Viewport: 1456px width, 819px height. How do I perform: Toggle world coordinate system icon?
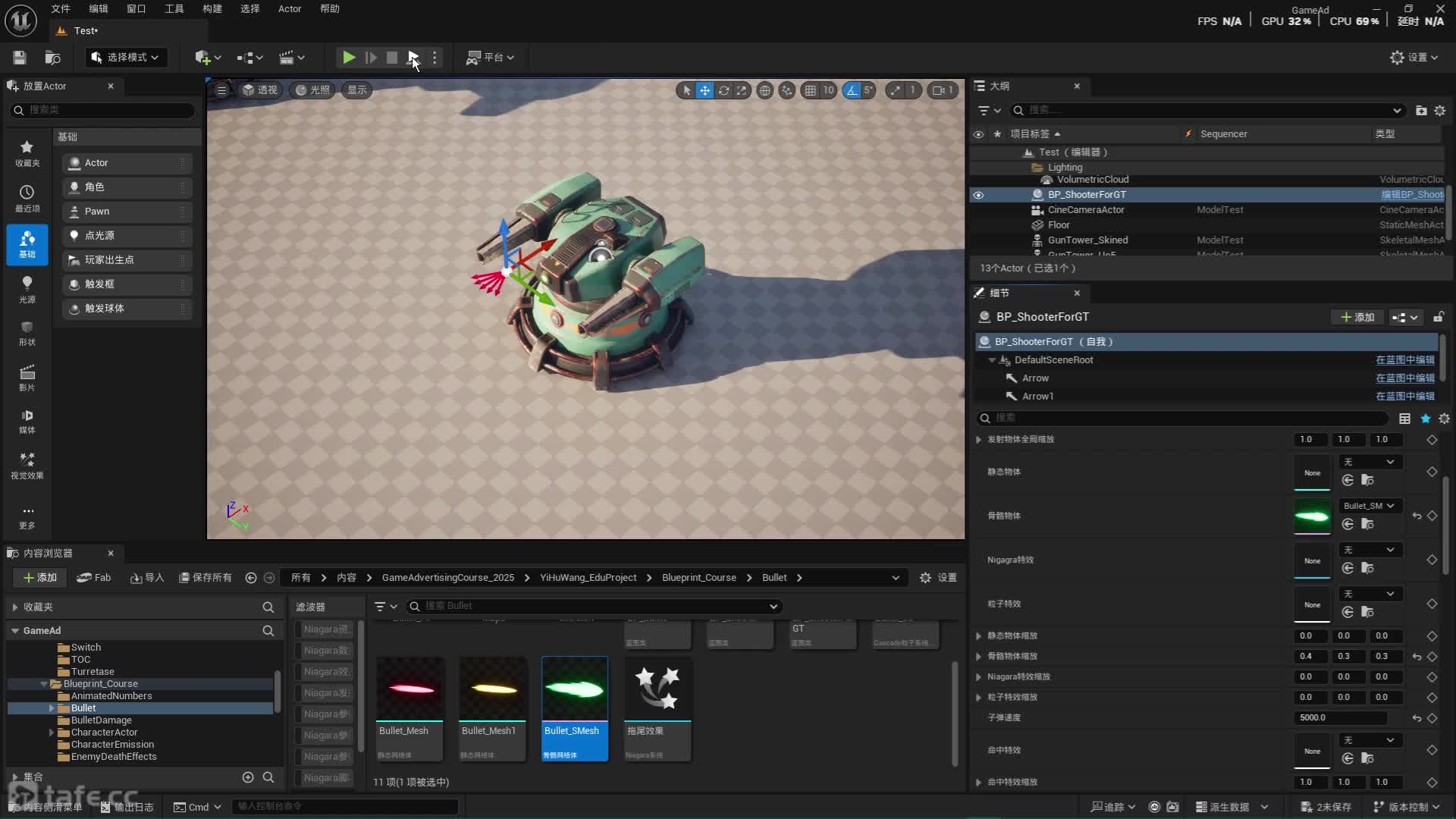(765, 90)
